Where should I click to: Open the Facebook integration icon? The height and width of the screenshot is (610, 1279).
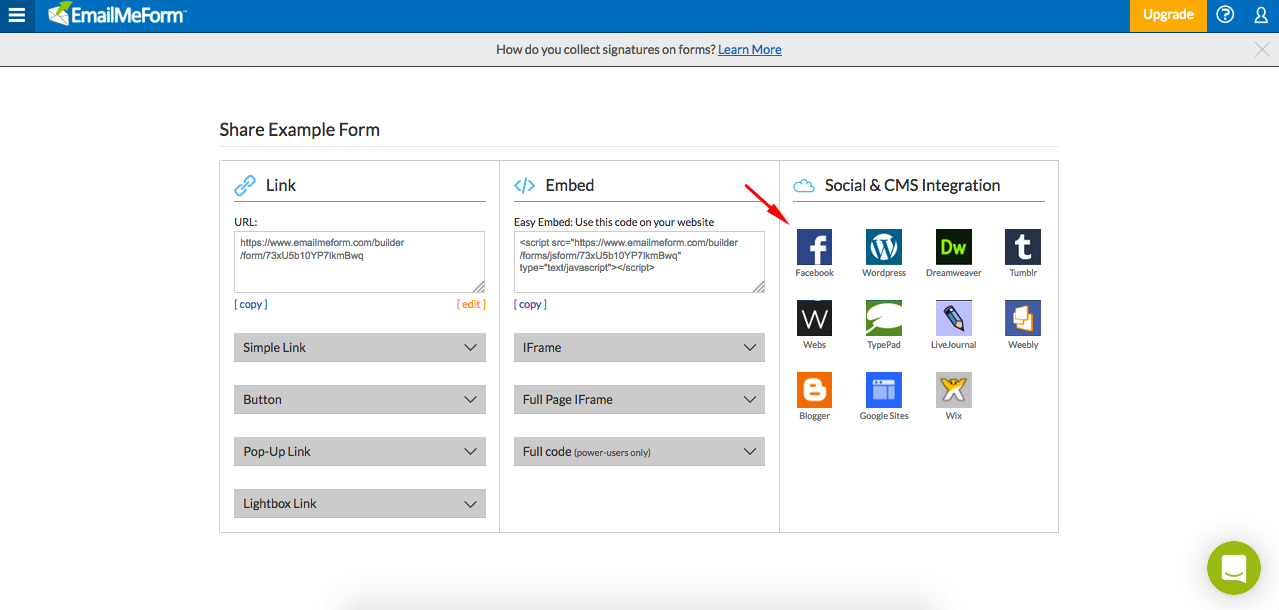pos(813,246)
